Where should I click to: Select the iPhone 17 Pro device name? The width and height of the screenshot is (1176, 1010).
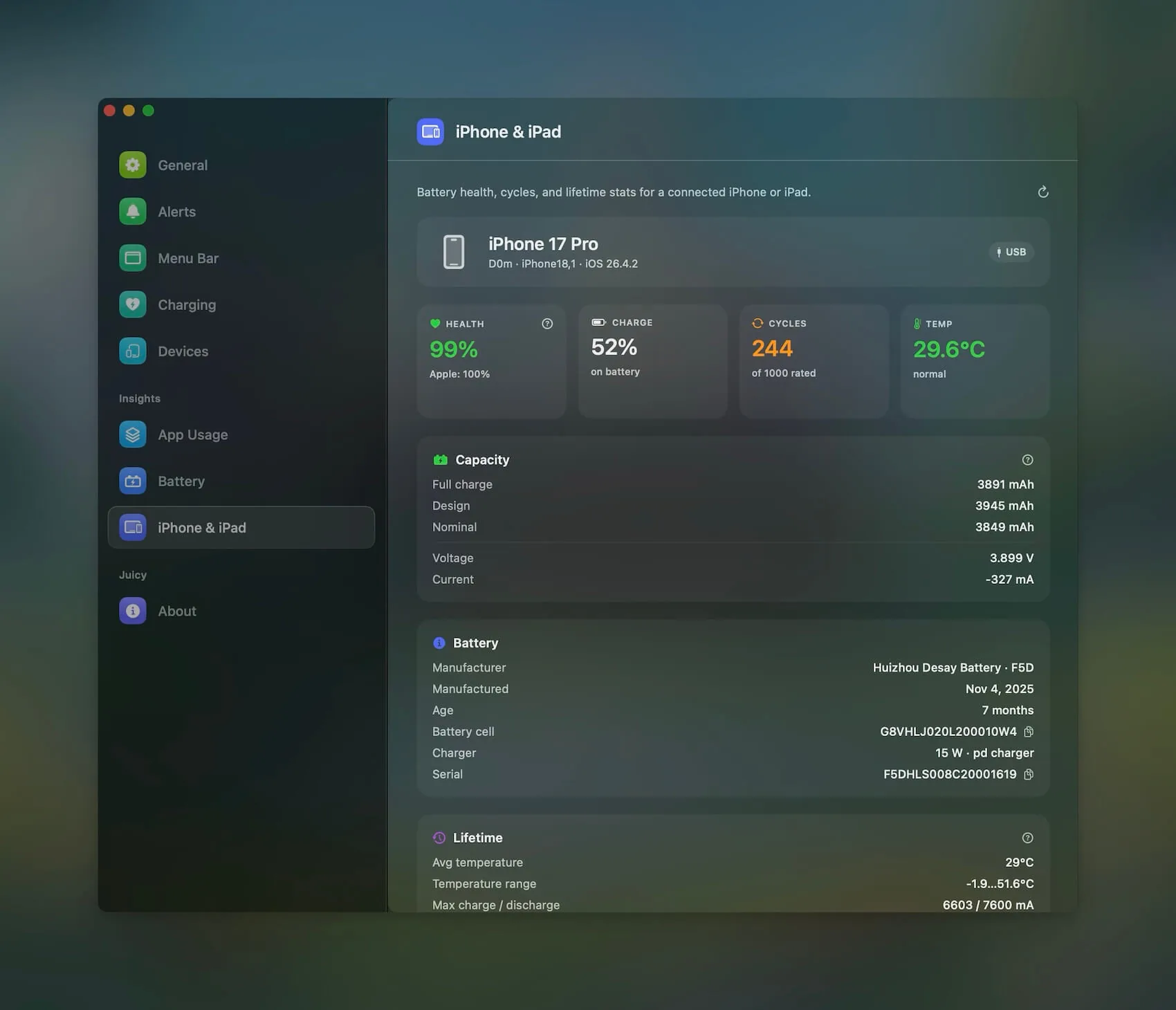point(543,244)
